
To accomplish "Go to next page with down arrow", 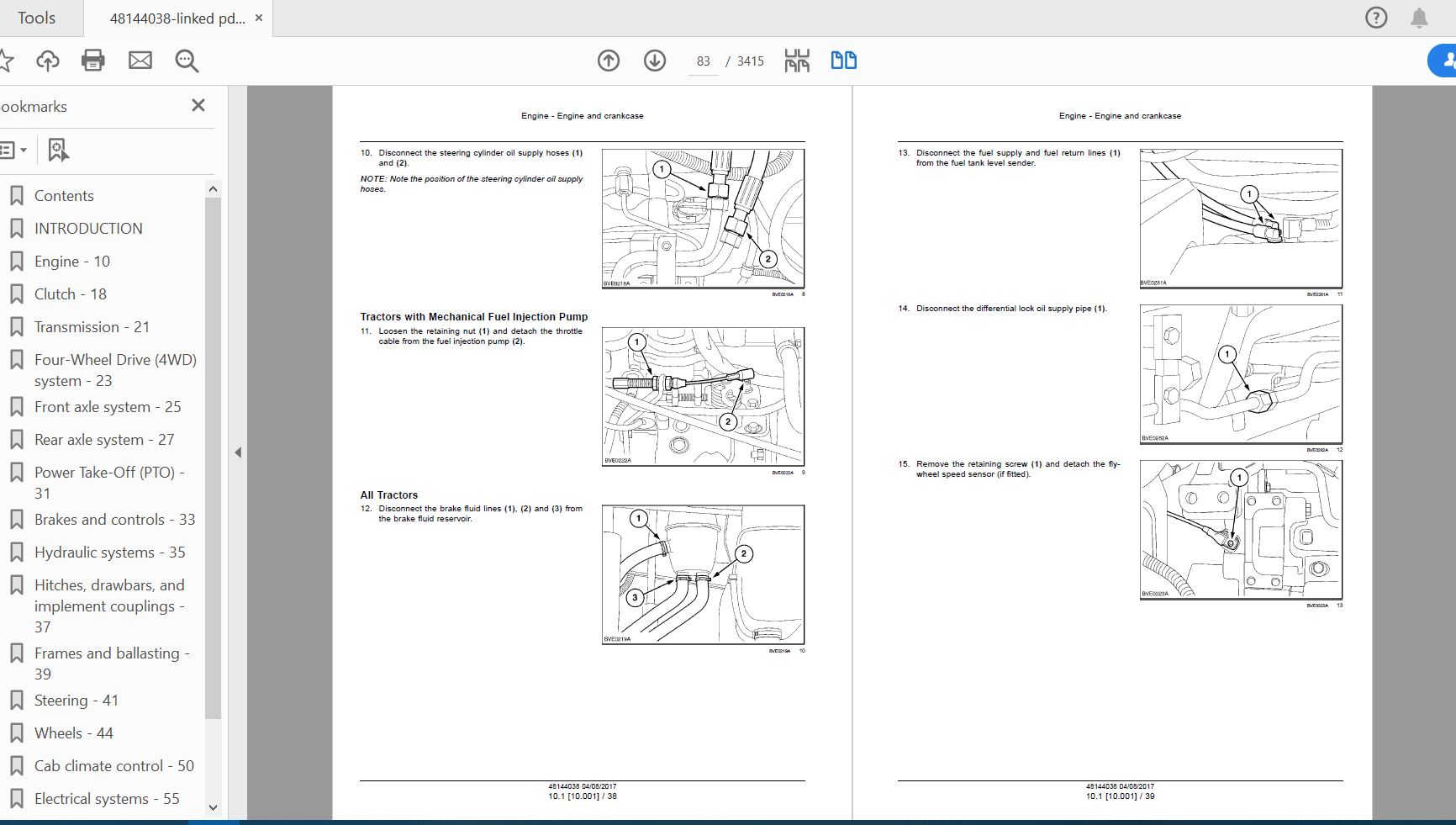I will 655,61.
